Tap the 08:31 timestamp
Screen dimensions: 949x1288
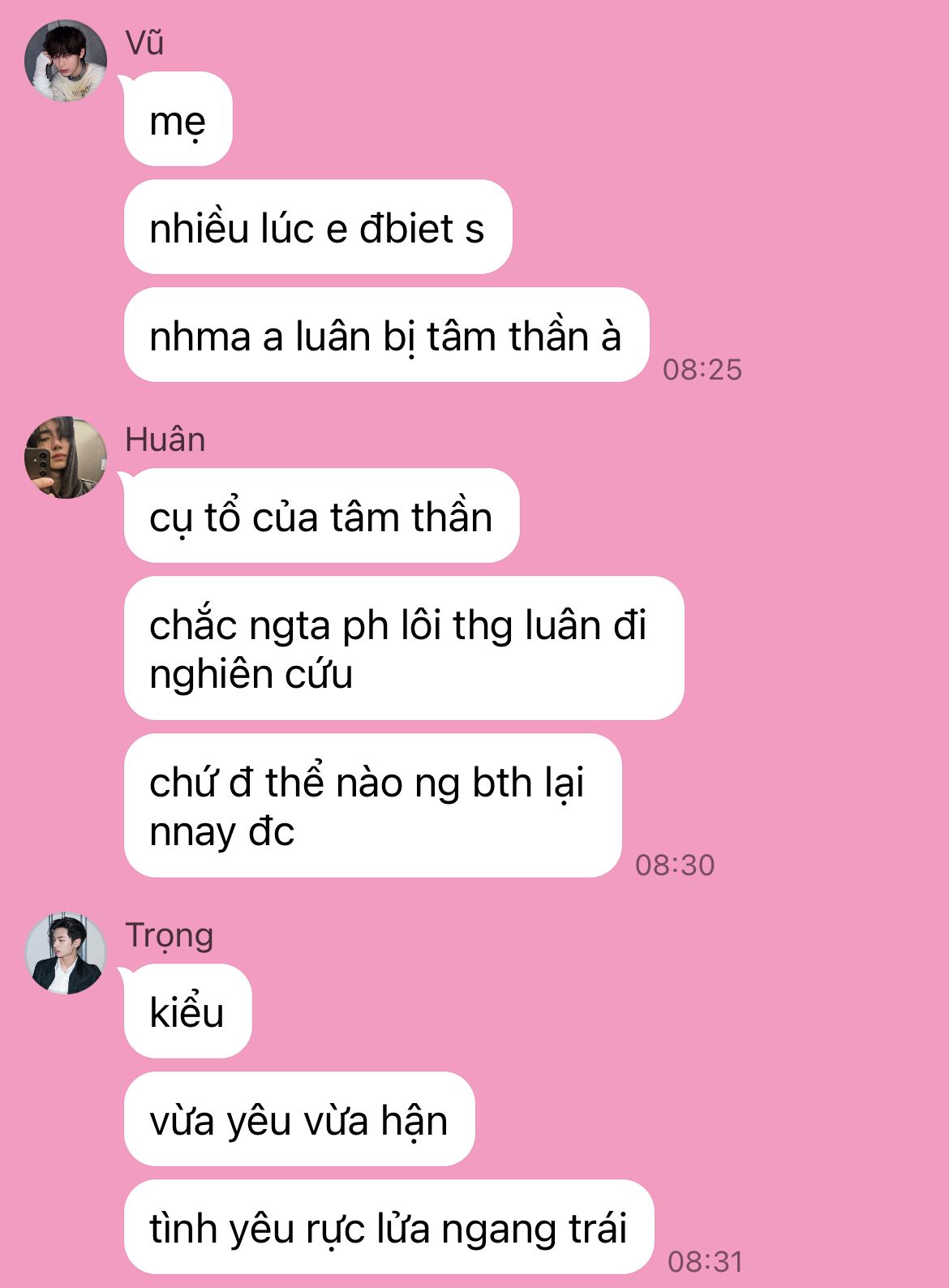click(x=706, y=1262)
